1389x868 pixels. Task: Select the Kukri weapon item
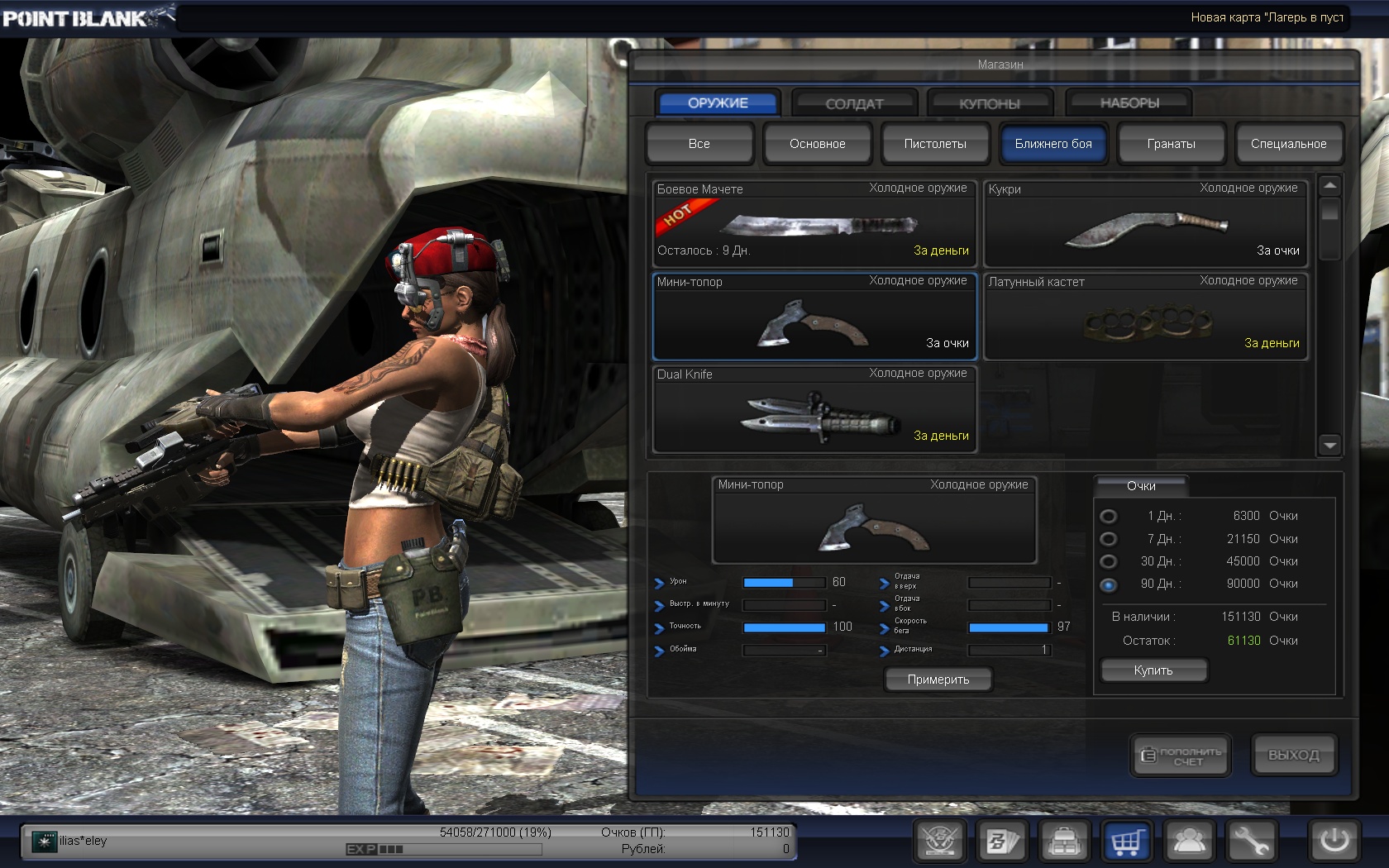tap(1145, 224)
